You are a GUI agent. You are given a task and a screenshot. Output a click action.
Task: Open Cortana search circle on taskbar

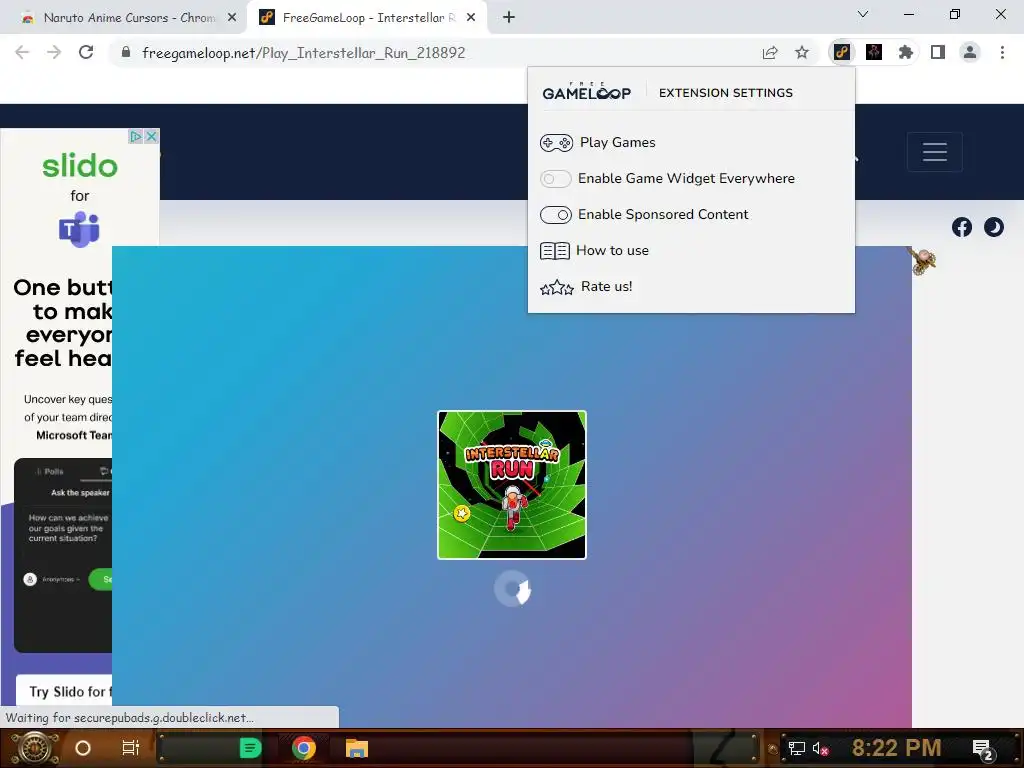[83, 748]
